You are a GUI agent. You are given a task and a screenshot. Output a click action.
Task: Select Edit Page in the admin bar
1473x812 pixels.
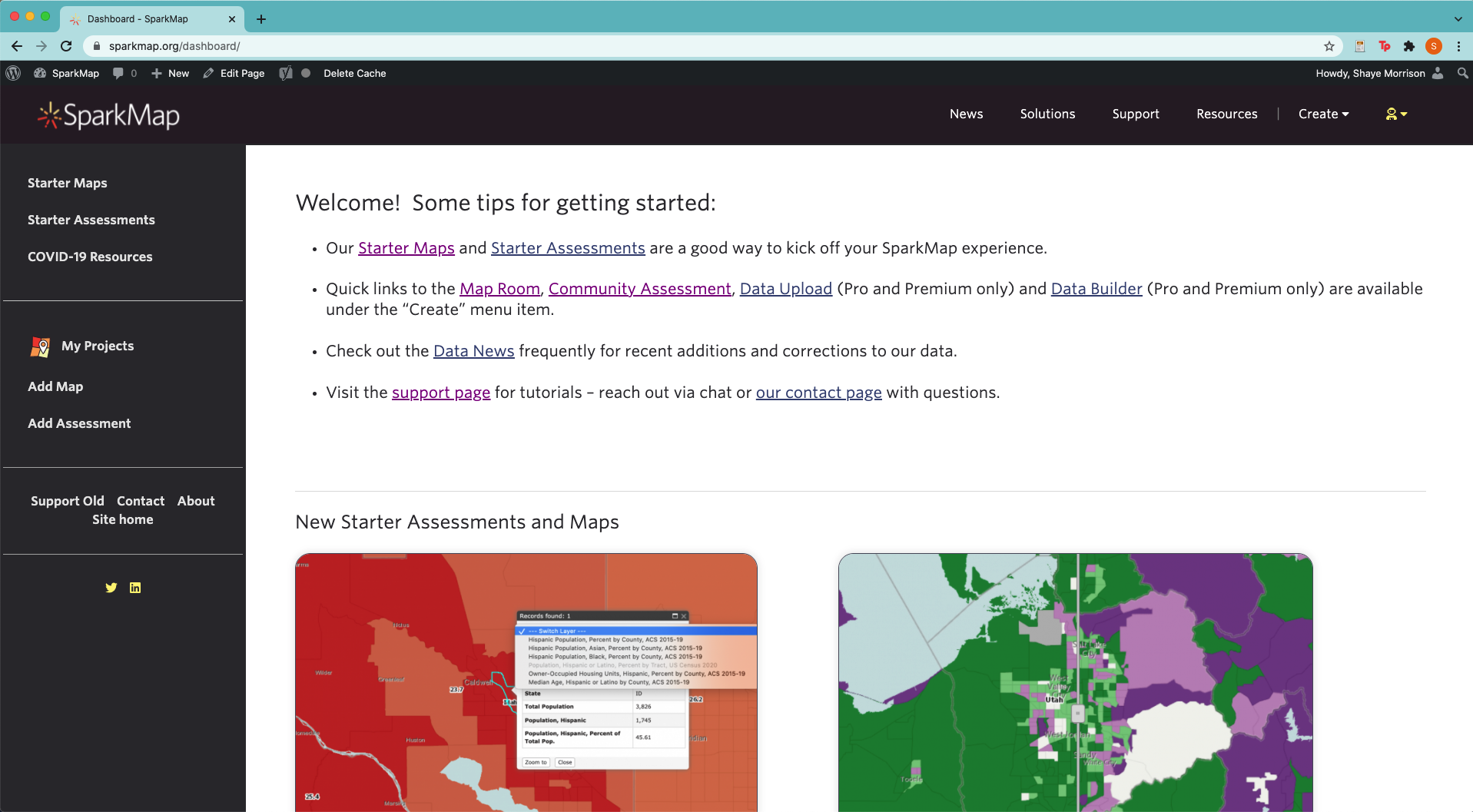[x=234, y=73]
